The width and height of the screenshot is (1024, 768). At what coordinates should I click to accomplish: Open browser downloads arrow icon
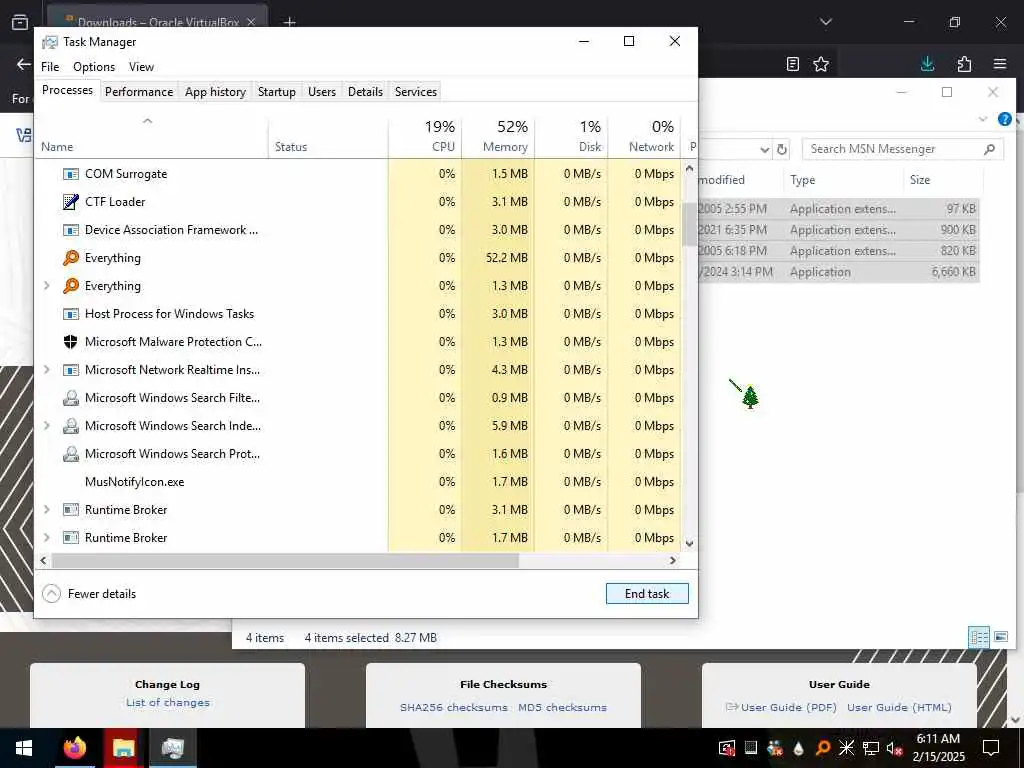[927, 64]
